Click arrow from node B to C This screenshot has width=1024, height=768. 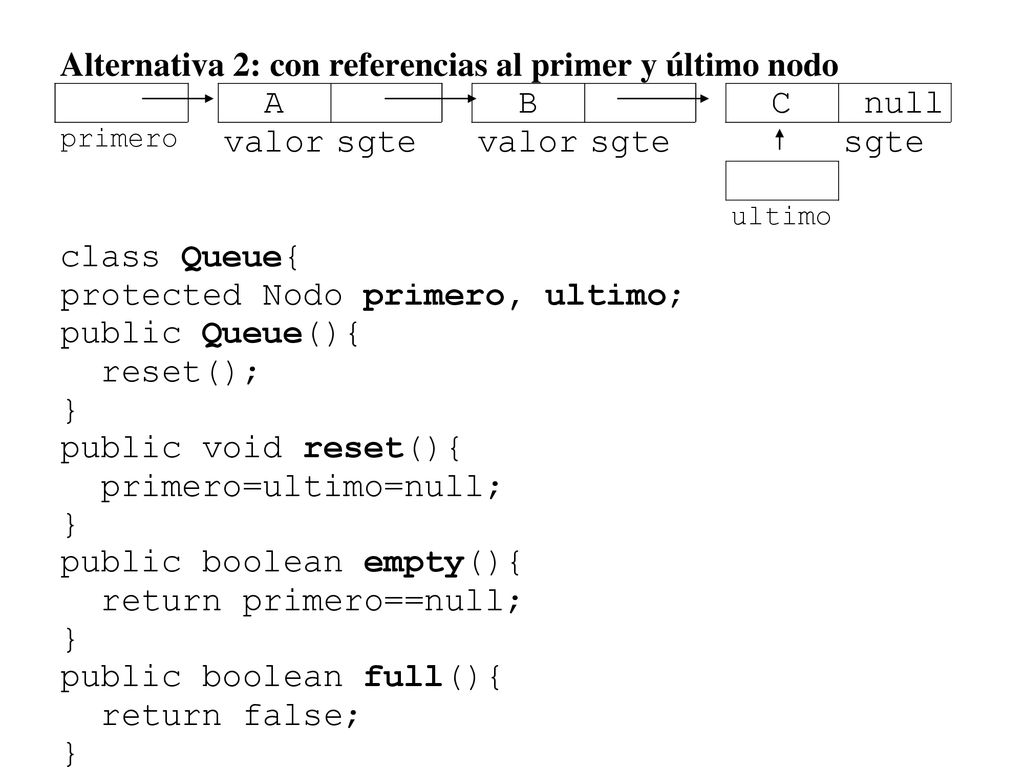663,99
